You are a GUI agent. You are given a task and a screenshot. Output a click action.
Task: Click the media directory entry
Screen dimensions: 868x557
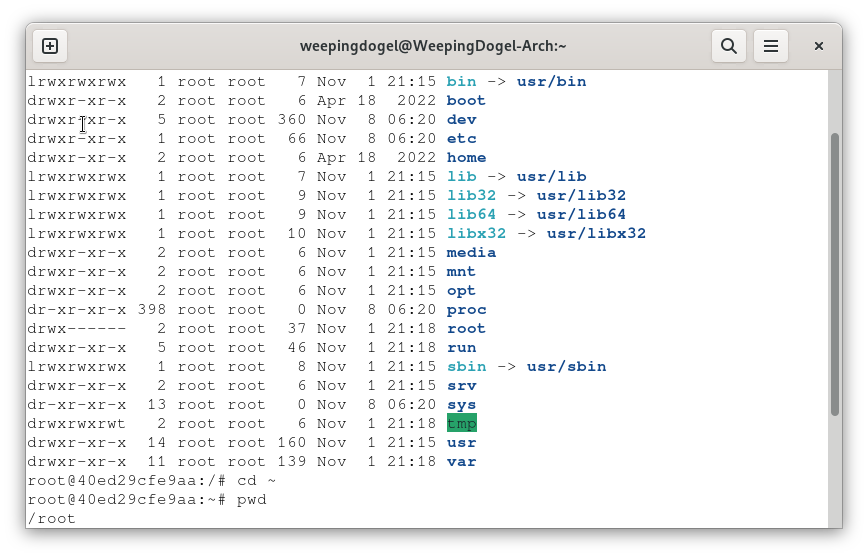tap(471, 253)
